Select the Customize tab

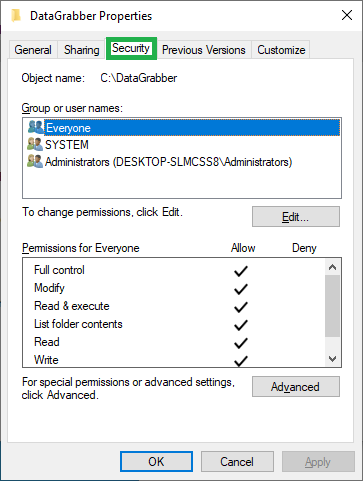pos(281,50)
